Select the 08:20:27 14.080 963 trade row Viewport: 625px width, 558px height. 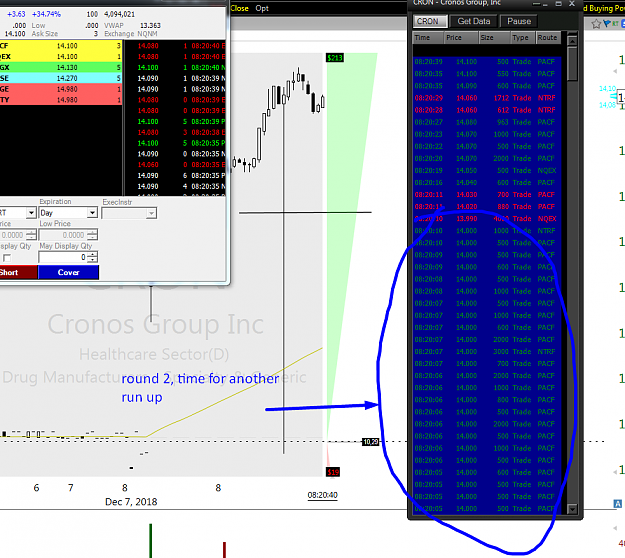coord(487,122)
